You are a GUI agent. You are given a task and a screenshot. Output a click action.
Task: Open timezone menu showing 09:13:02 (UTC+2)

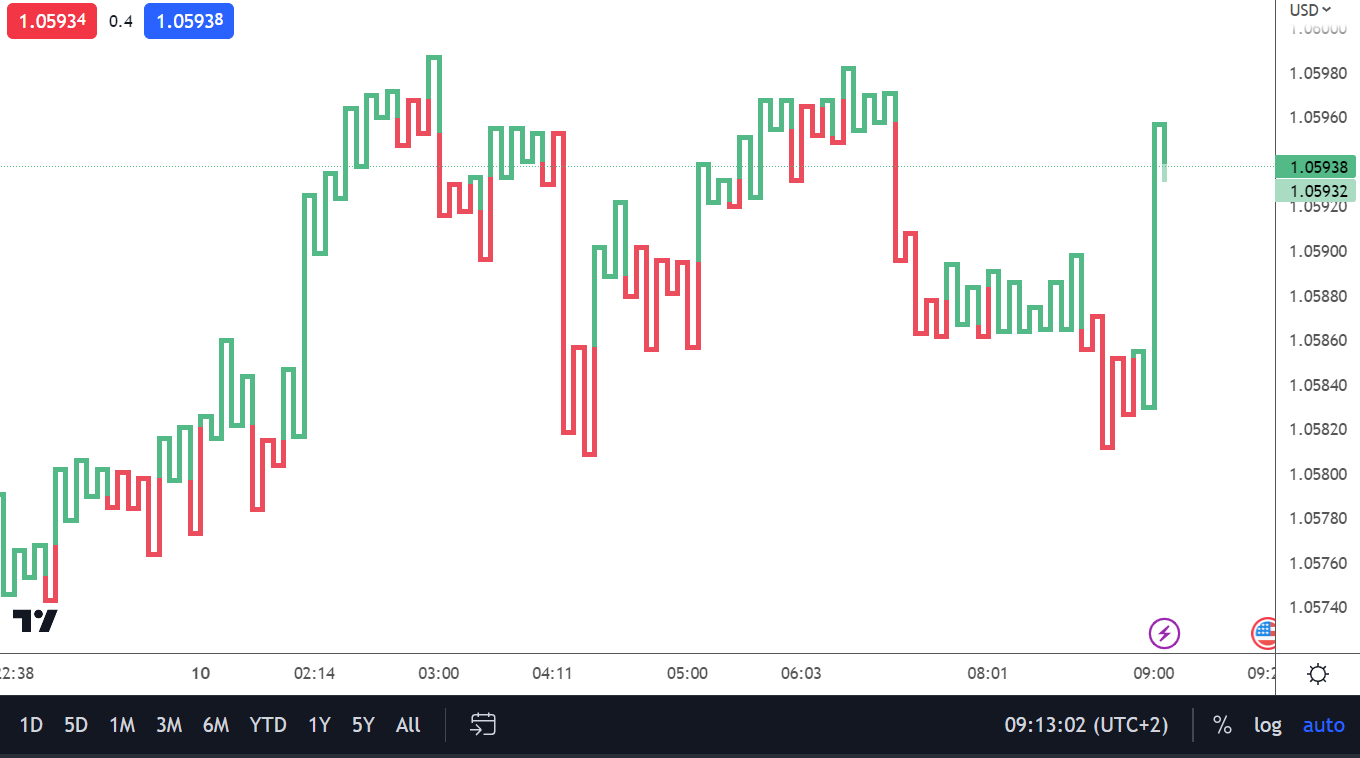pos(1086,725)
